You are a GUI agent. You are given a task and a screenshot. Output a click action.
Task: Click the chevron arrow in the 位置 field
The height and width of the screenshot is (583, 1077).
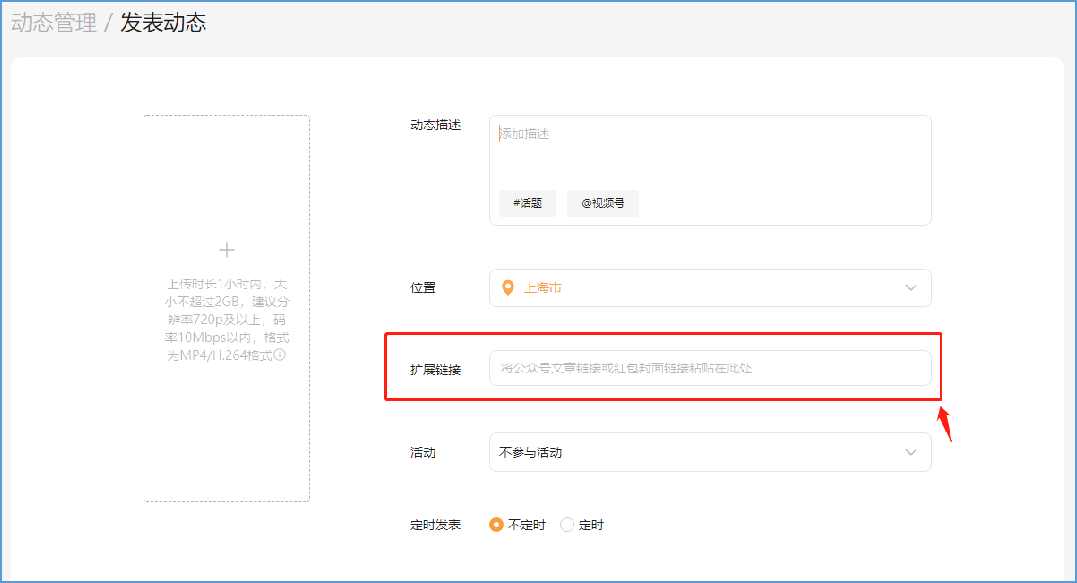pyautogui.click(x=910, y=288)
